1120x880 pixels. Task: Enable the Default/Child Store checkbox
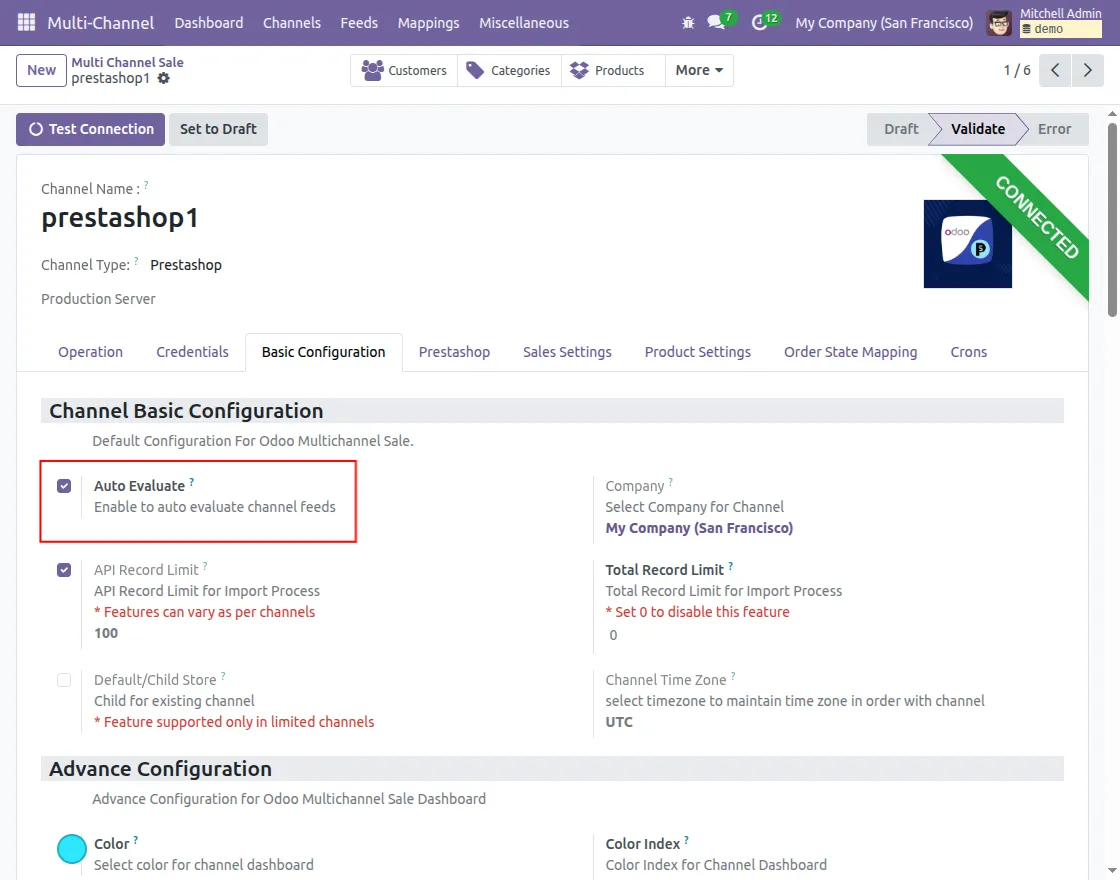click(64, 680)
